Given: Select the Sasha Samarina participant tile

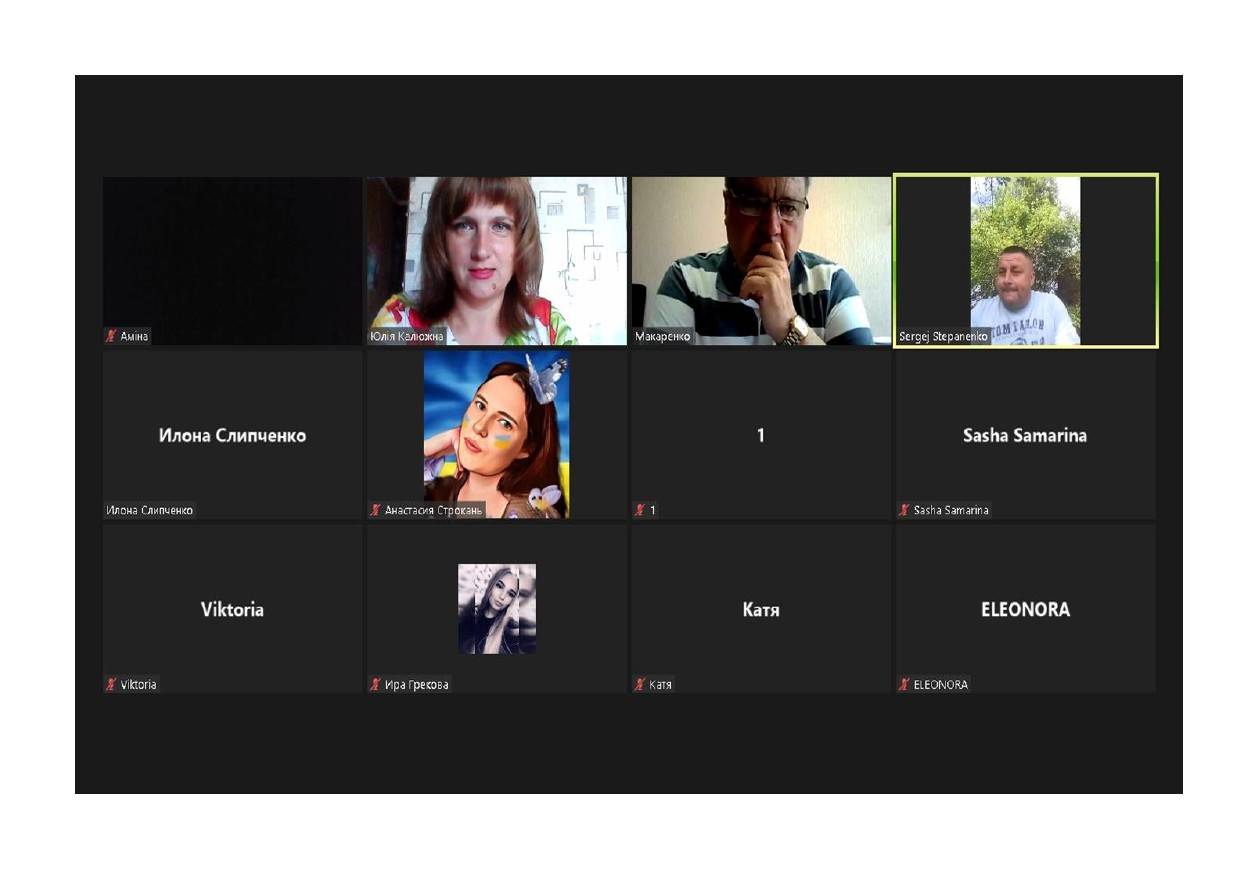Looking at the screenshot, I should (x=1026, y=435).
